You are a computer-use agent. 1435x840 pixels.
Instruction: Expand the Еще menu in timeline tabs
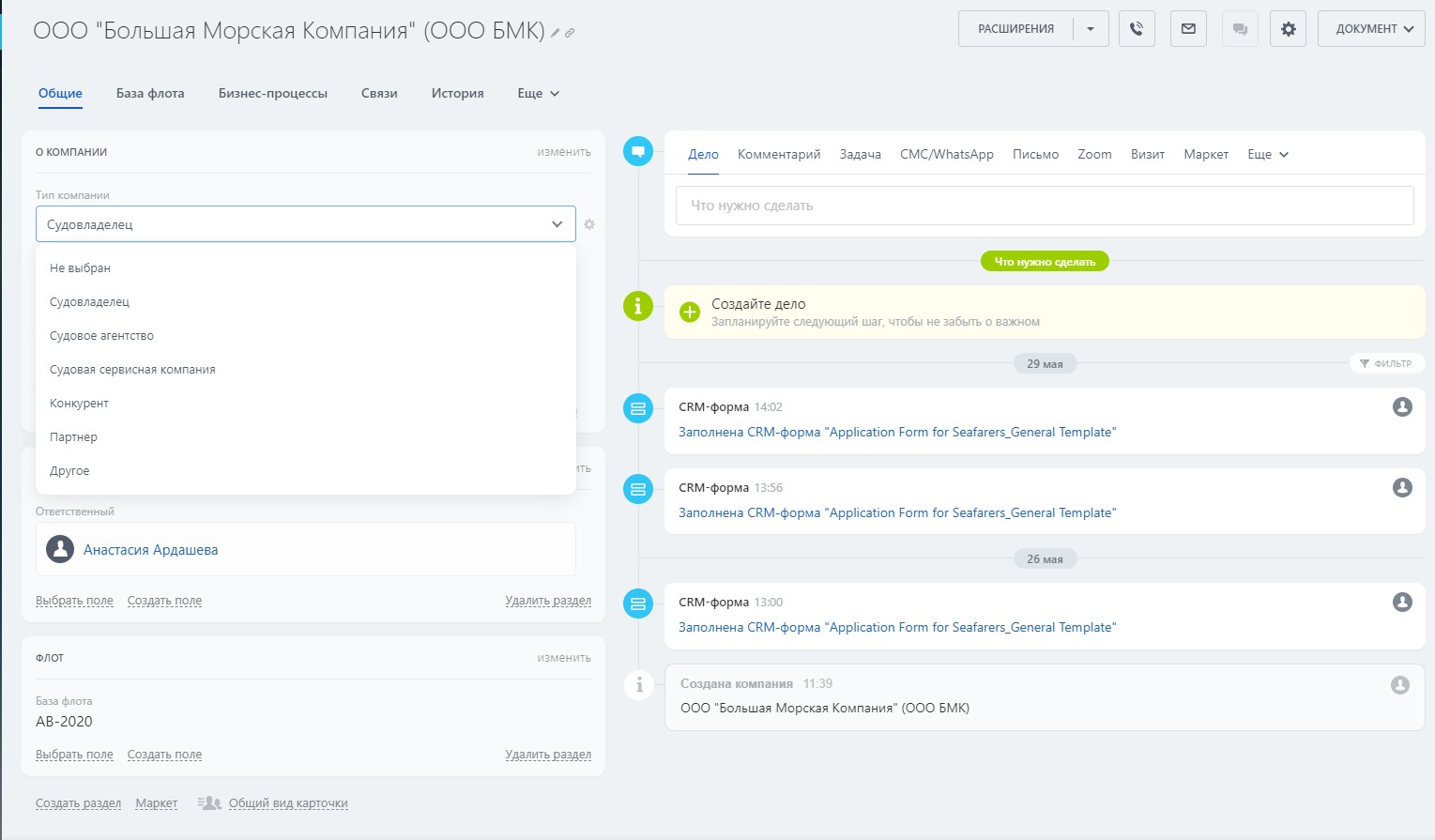(1267, 154)
